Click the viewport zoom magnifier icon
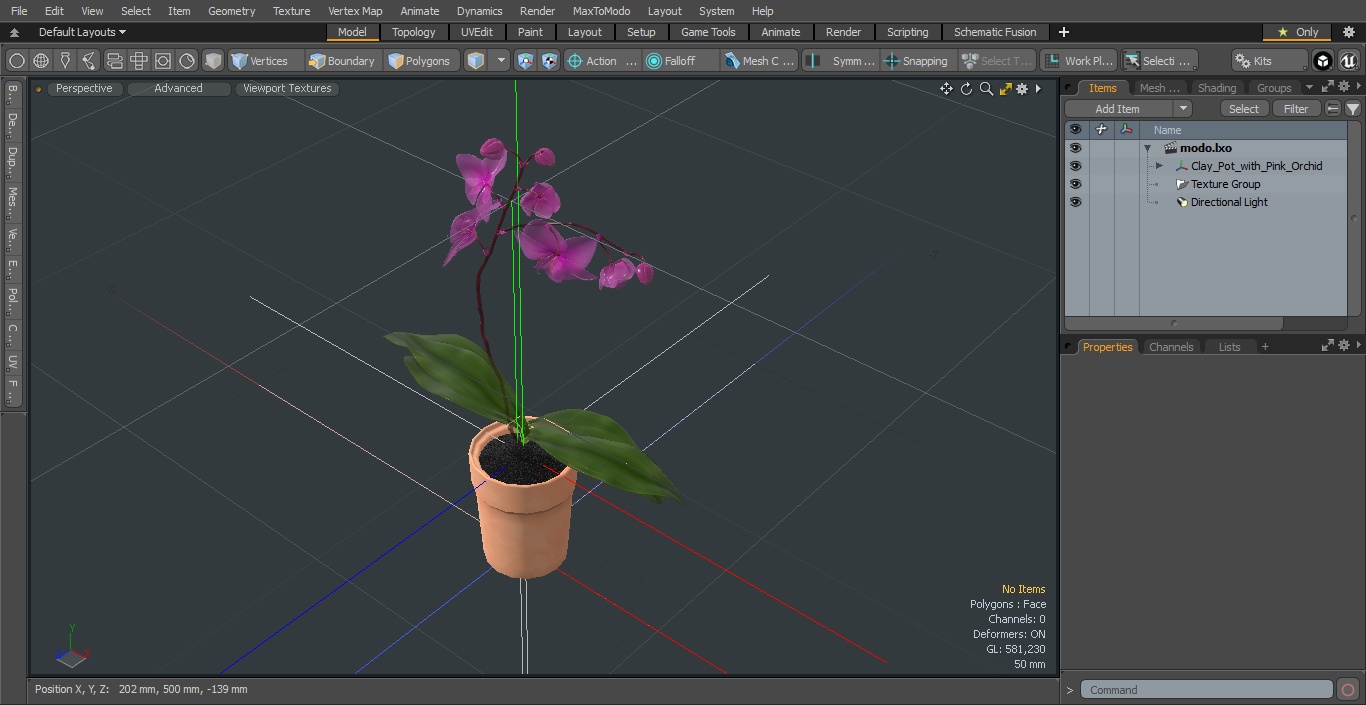Image resolution: width=1366 pixels, height=705 pixels. point(986,89)
